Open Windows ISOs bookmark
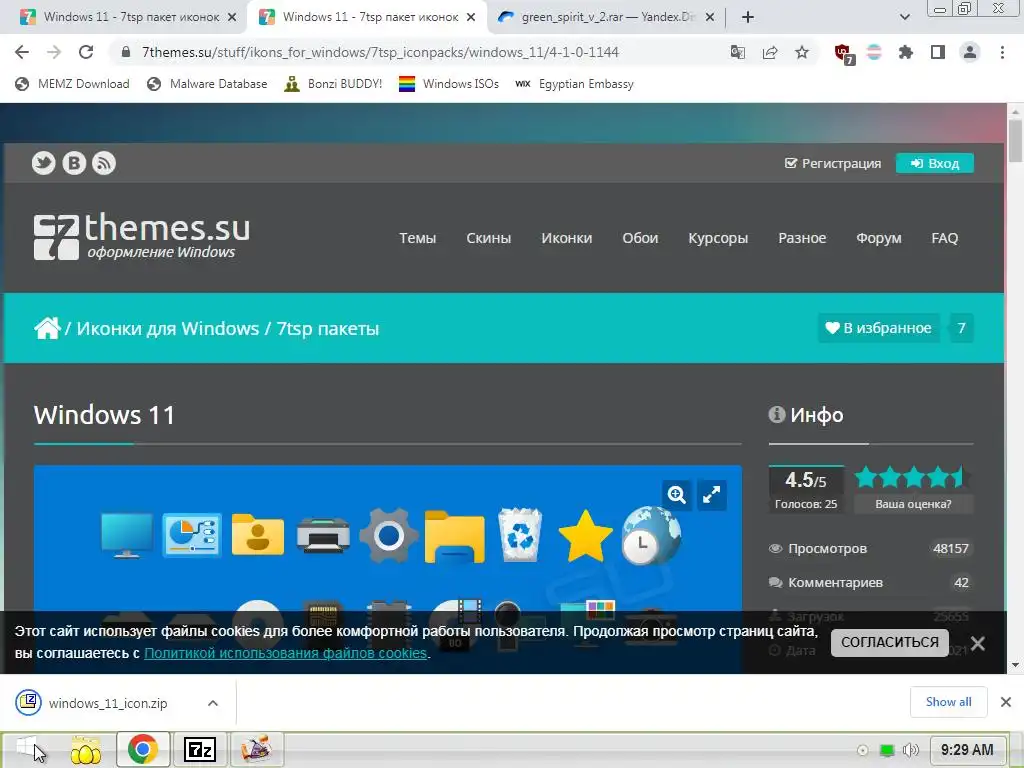This screenshot has width=1024, height=768. coord(449,84)
